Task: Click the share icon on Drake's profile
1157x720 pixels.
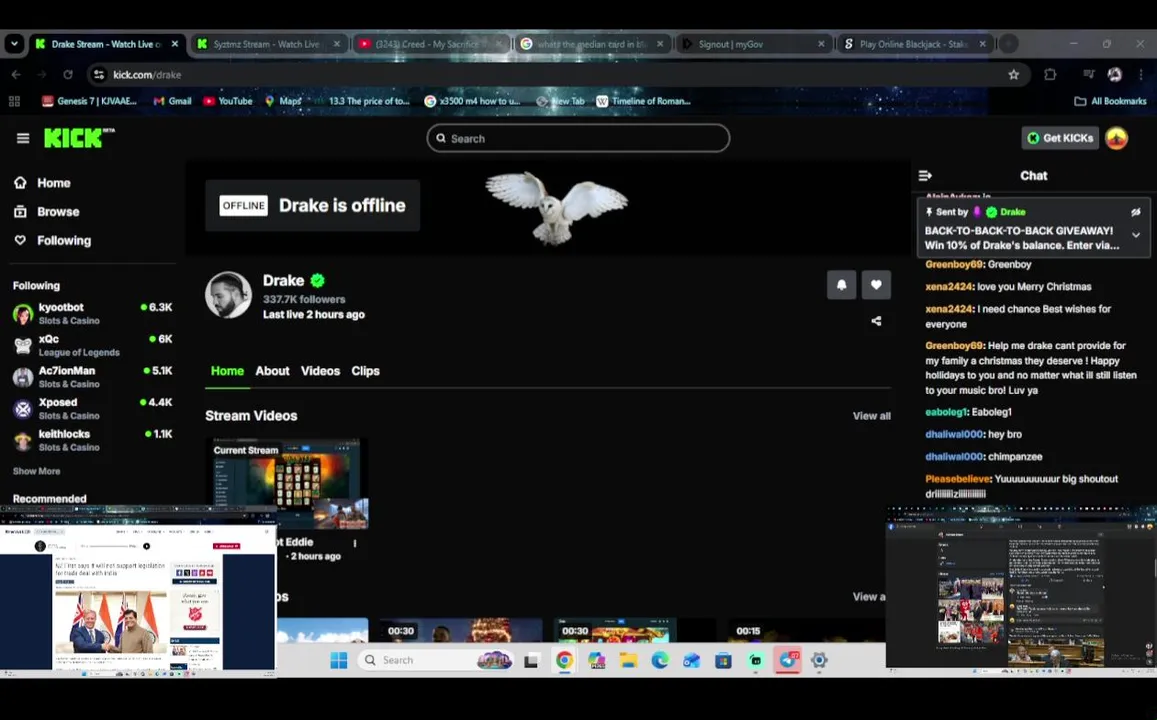Action: [876, 321]
